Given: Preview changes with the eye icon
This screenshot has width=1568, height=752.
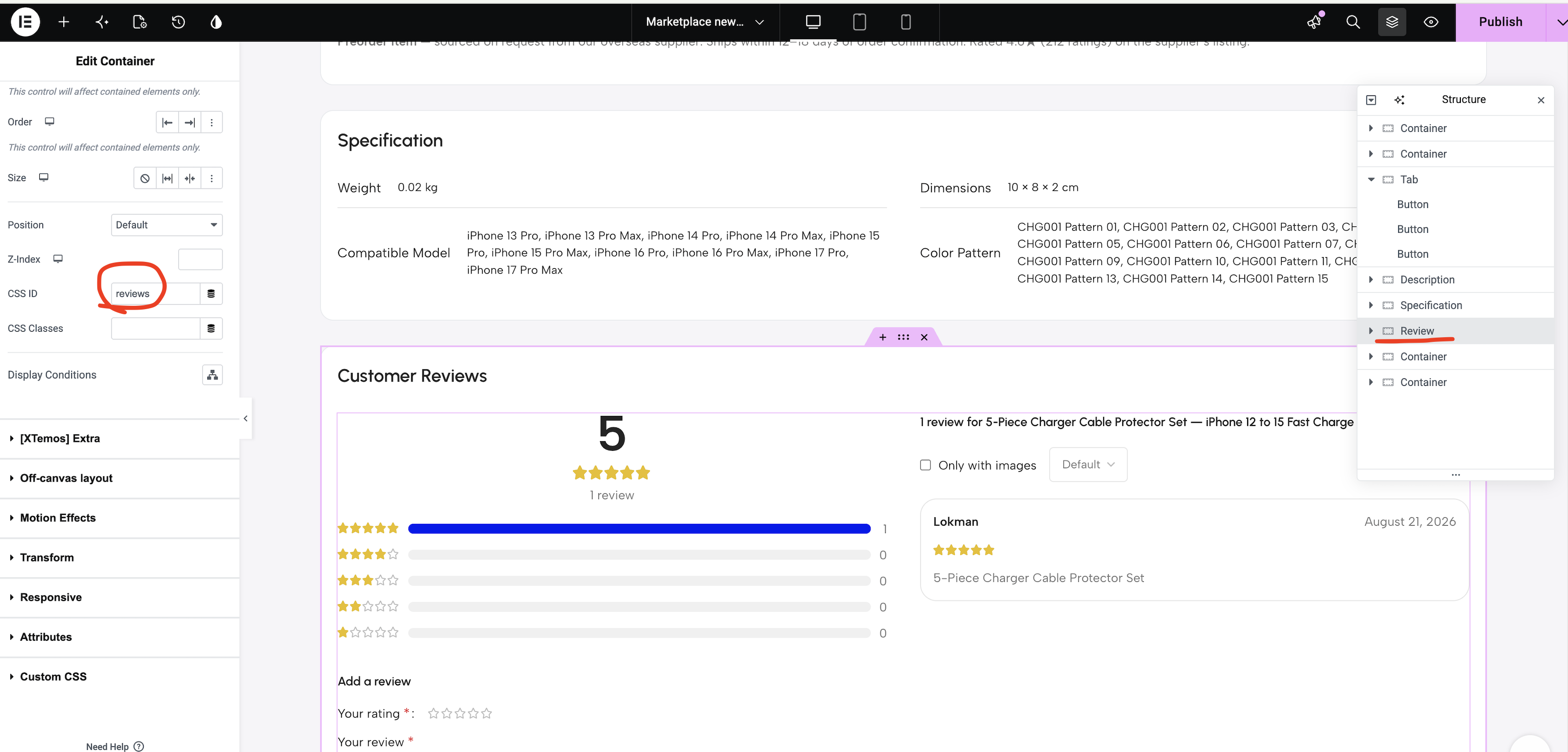Looking at the screenshot, I should point(1430,22).
